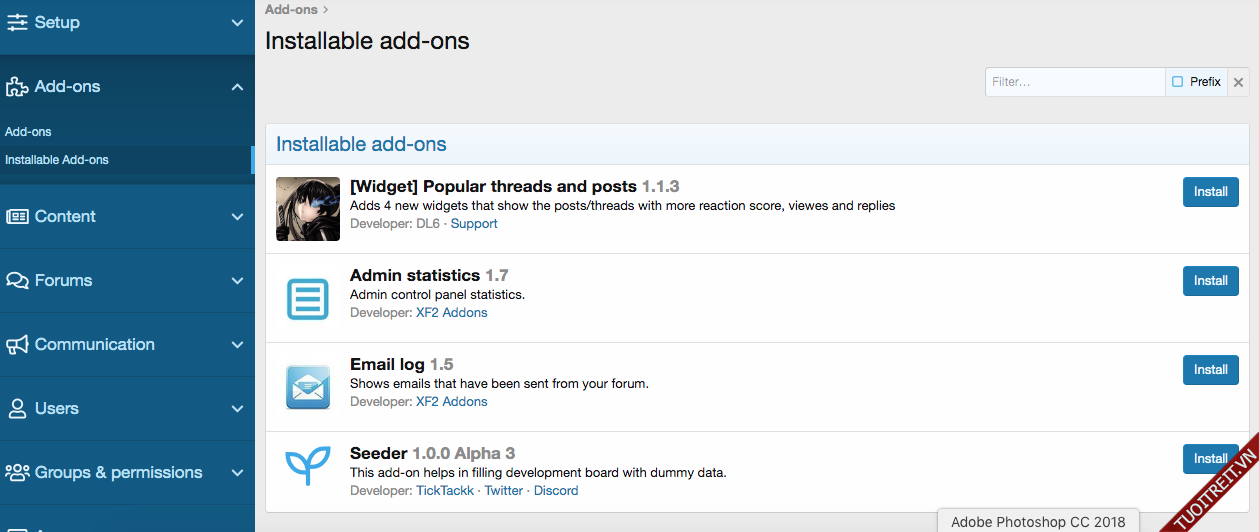Collapse the Add-ons section chevron

[x=237, y=87]
